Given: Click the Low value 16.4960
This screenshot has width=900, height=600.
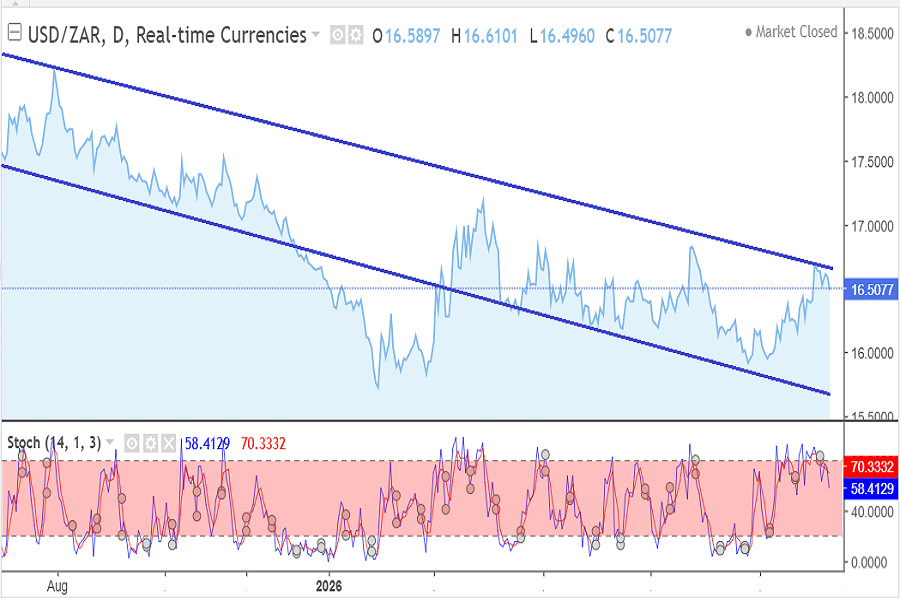Looking at the screenshot, I should (567, 36).
